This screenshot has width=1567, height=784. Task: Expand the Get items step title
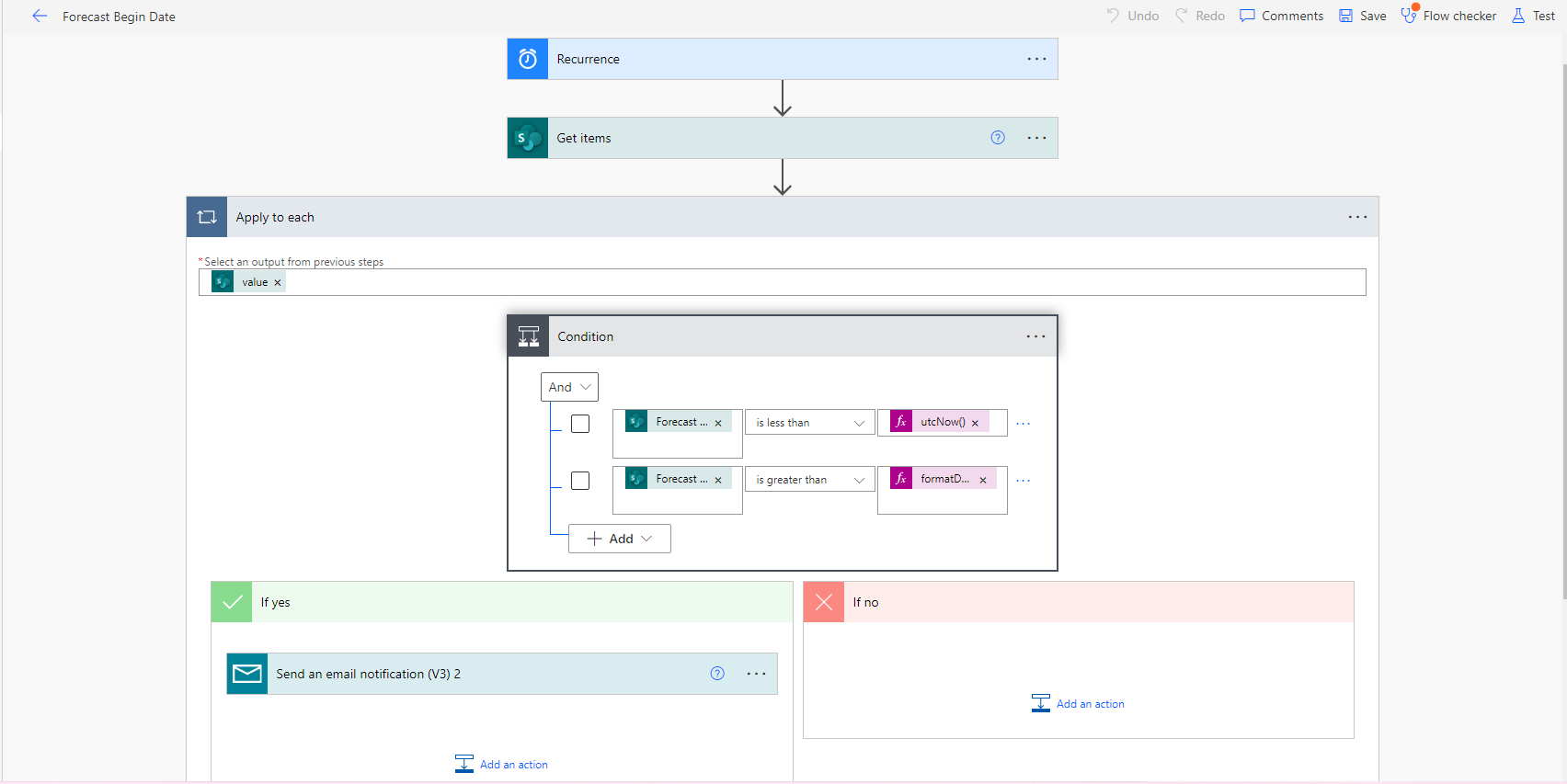click(x=584, y=138)
